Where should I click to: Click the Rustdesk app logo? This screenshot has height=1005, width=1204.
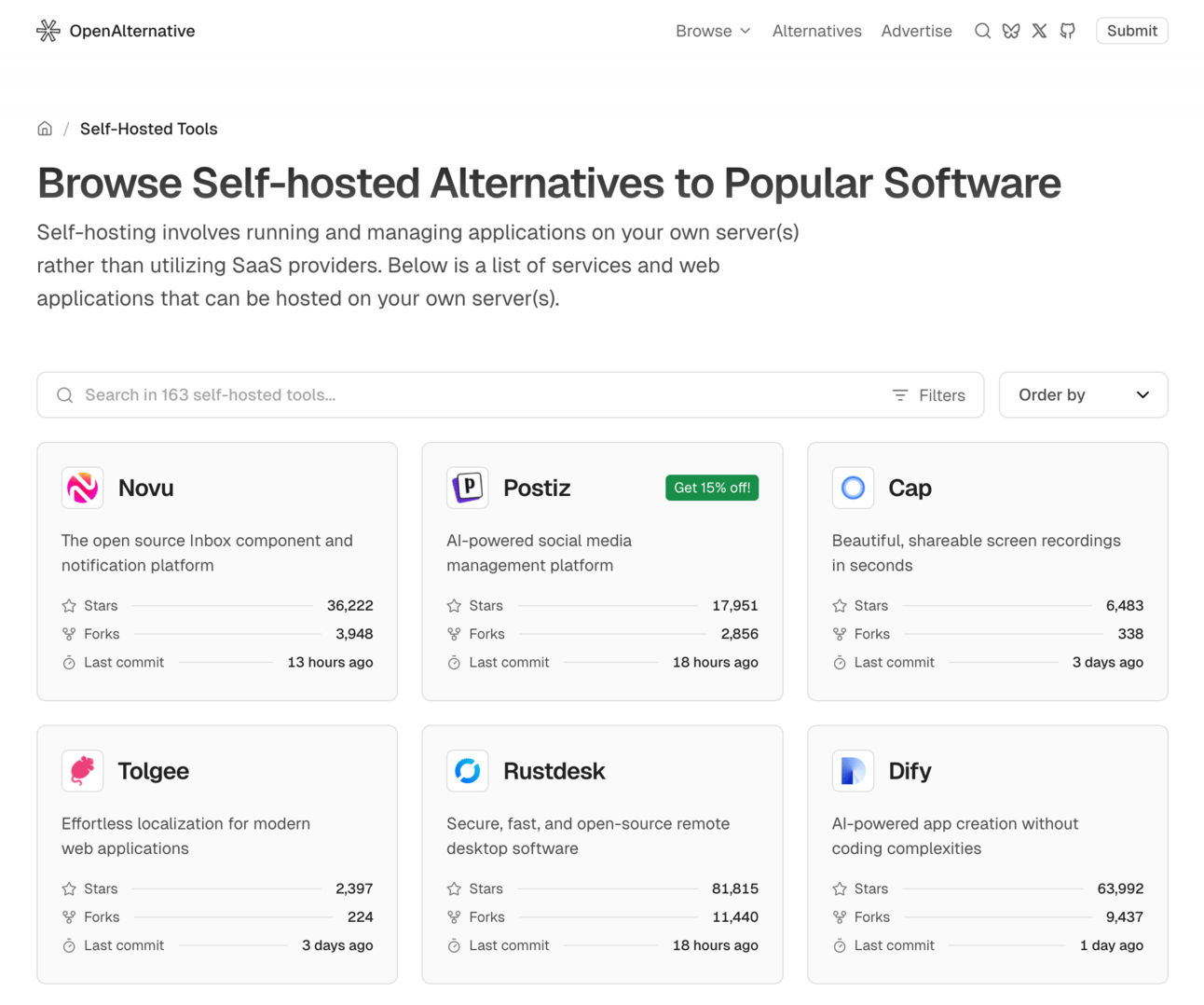[468, 771]
